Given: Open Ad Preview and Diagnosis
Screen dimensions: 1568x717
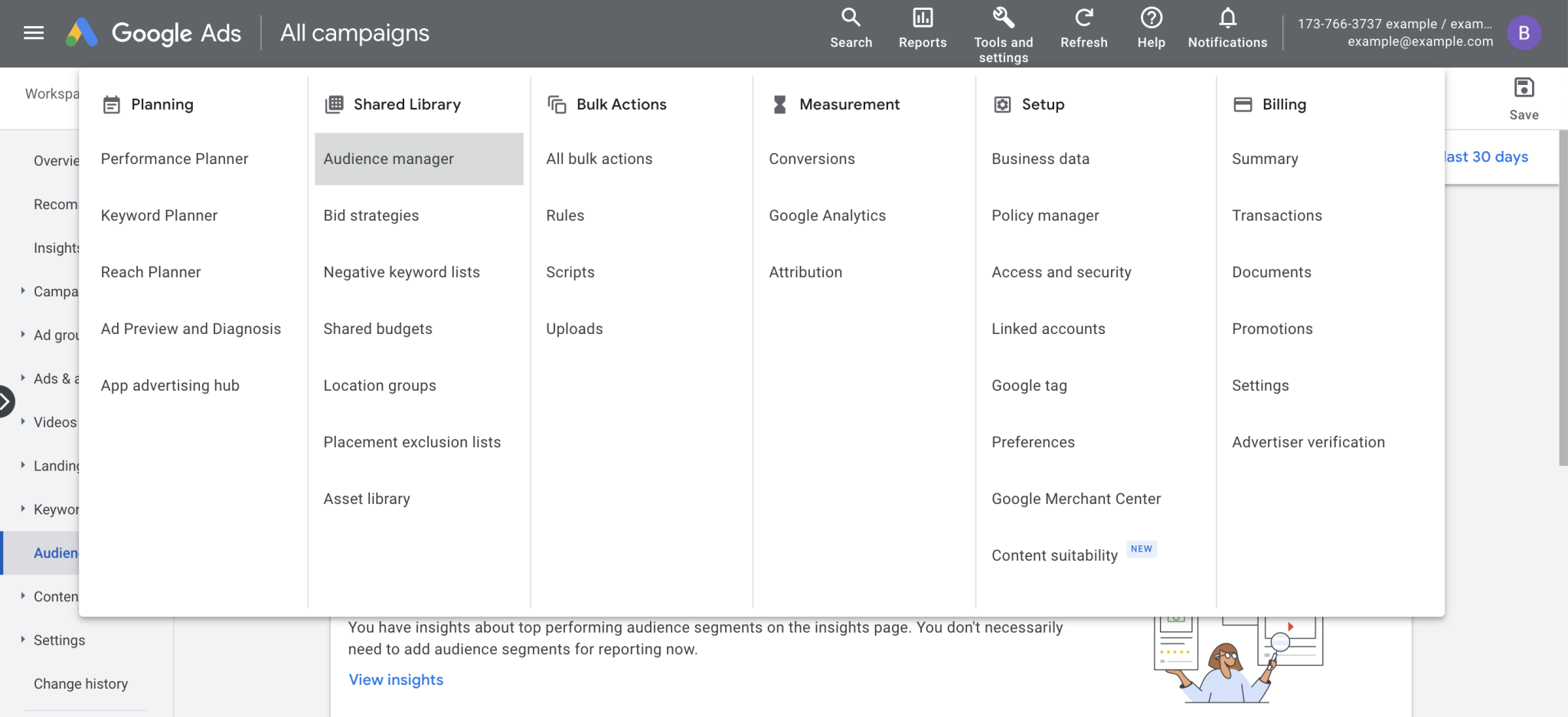Looking at the screenshot, I should click(x=191, y=329).
